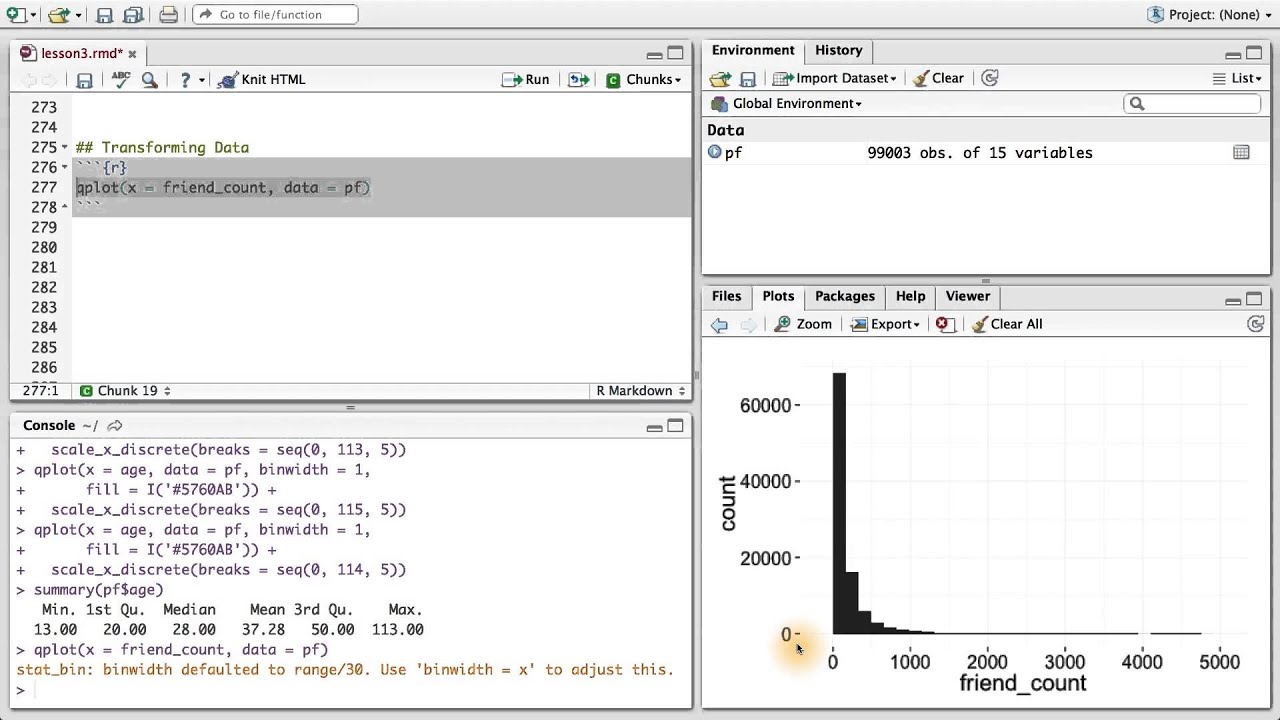Switch to the History tab
The width and height of the screenshot is (1280, 720).
(838, 50)
